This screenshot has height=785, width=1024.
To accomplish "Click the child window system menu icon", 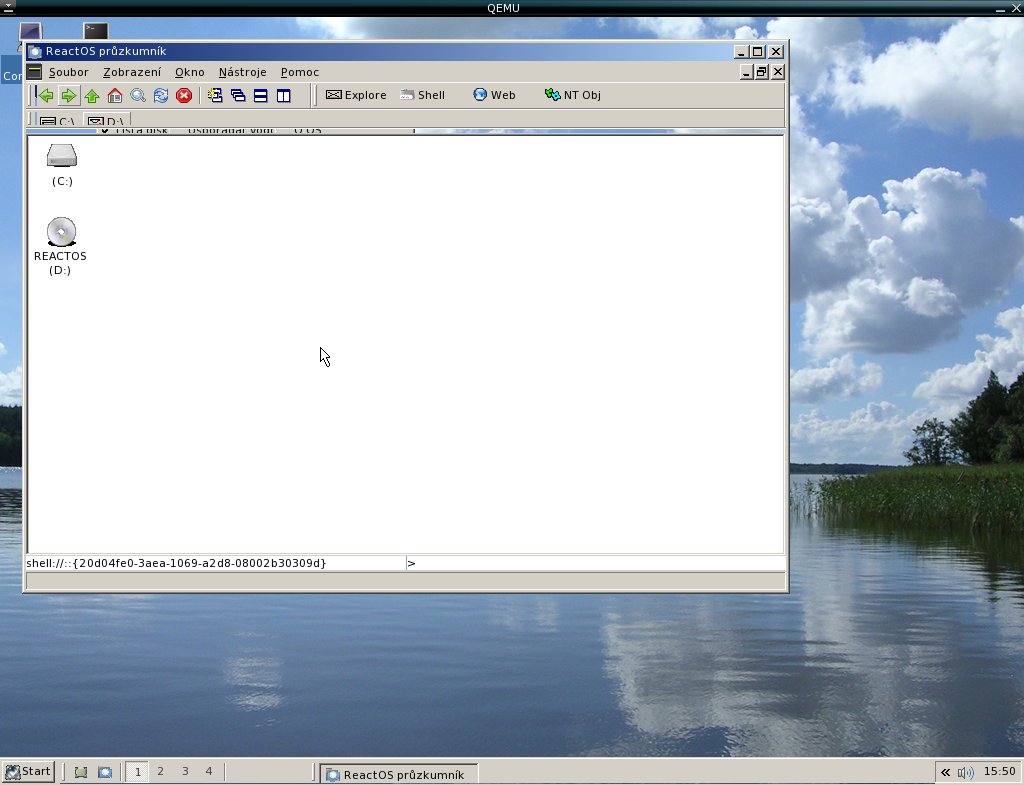I will [34, 72].
